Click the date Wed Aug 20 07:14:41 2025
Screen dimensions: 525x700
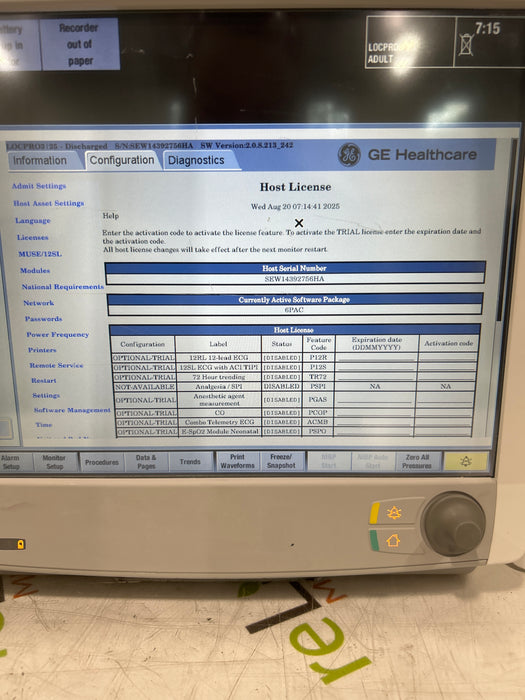pos(295,206)
